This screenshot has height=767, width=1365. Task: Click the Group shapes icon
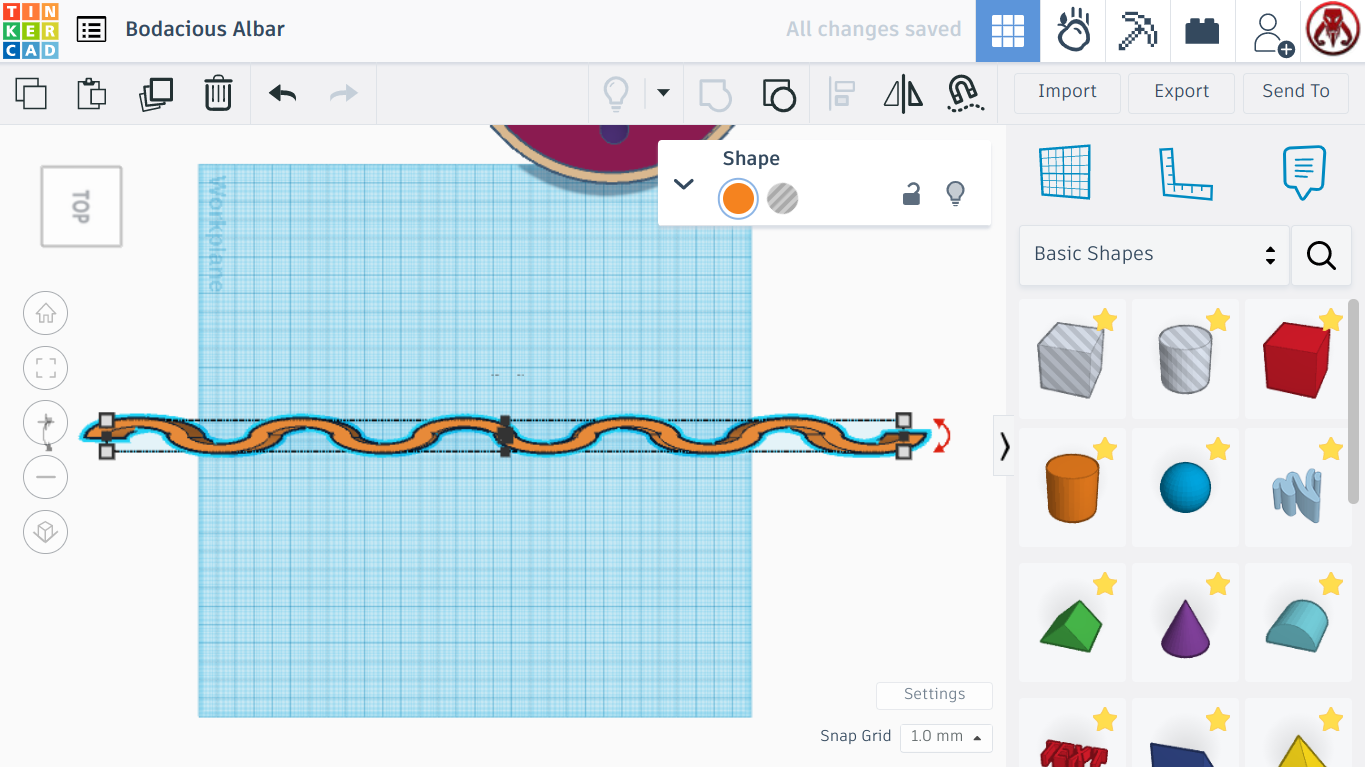pyautogui.click(x=715, y=94)
